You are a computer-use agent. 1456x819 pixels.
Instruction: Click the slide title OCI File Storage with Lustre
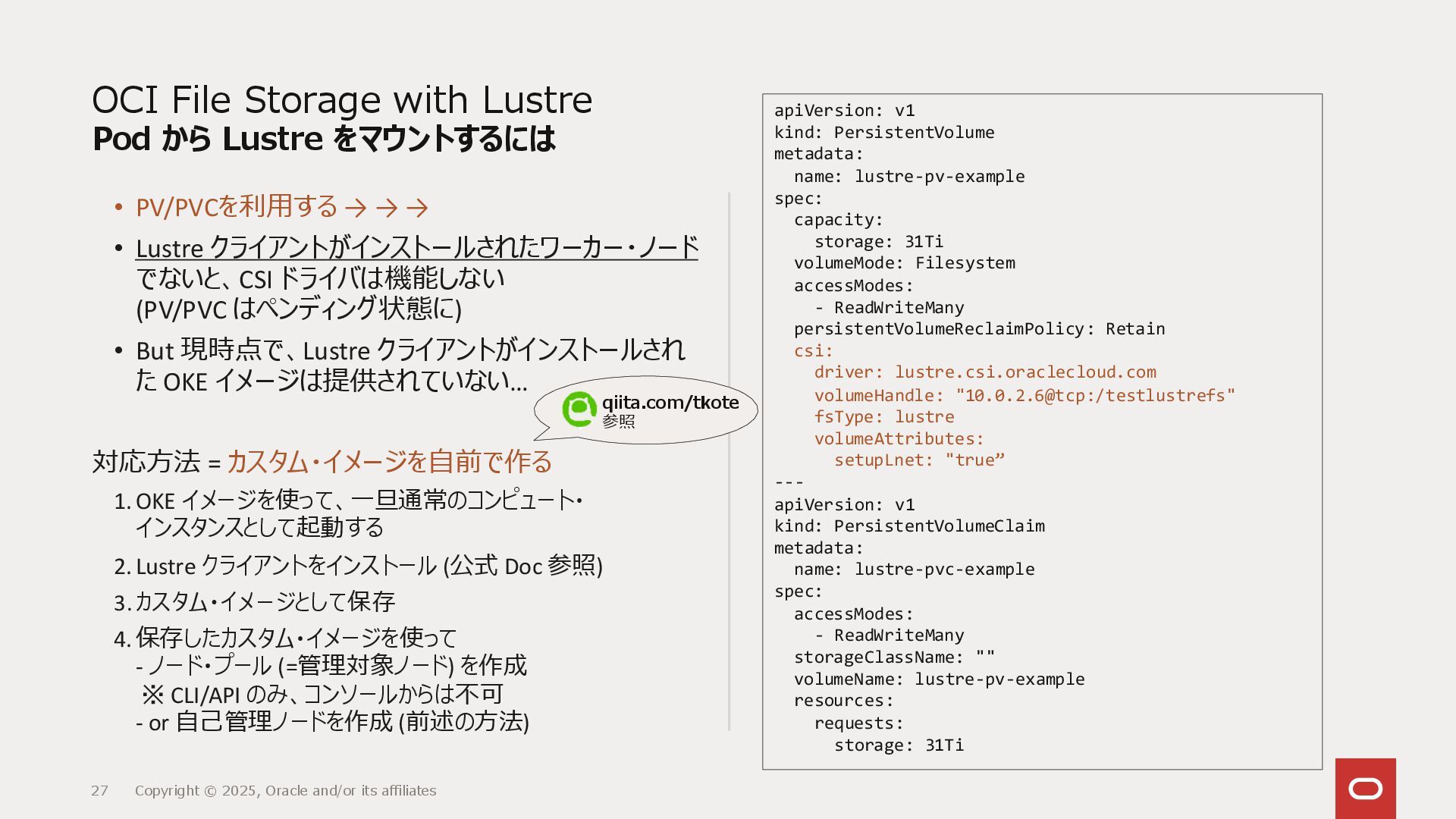click(x=342, y=100)
